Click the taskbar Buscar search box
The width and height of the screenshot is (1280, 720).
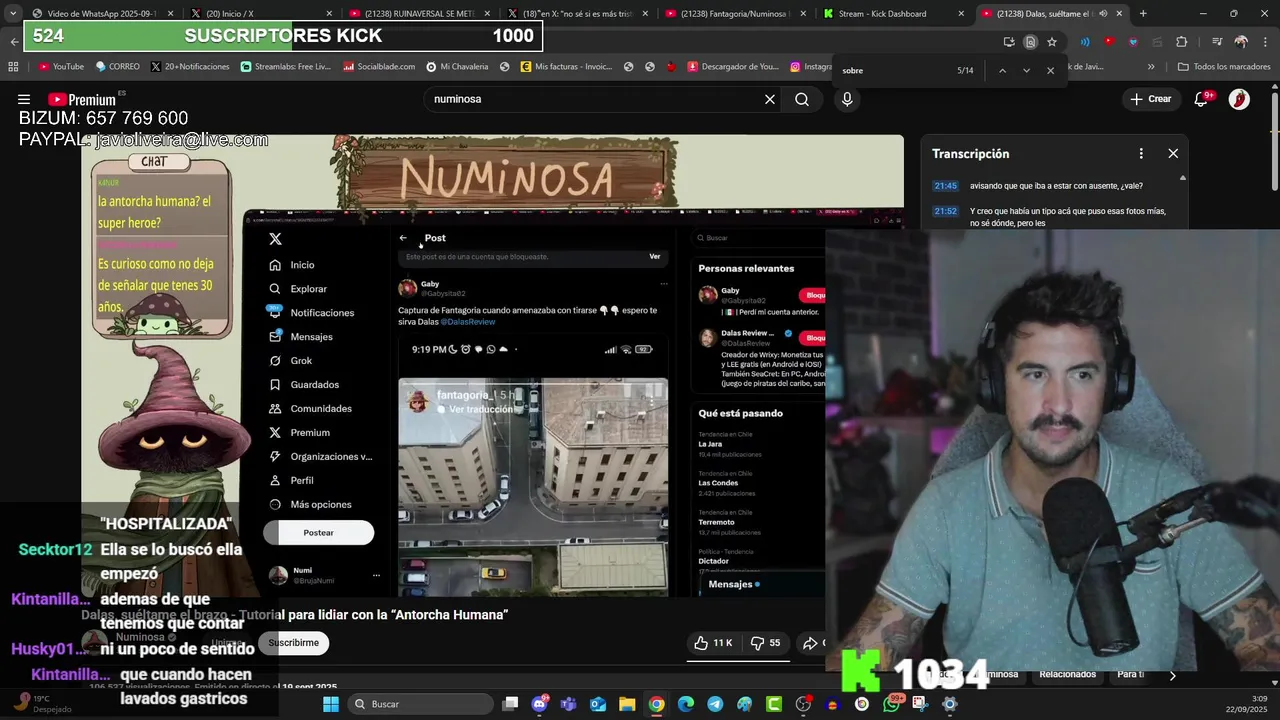click(419, 704)
